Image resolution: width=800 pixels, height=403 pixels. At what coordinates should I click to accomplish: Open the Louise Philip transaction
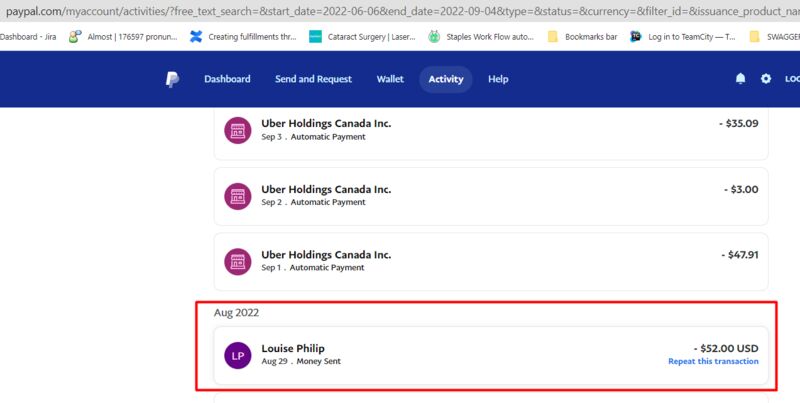click(491, 356)
